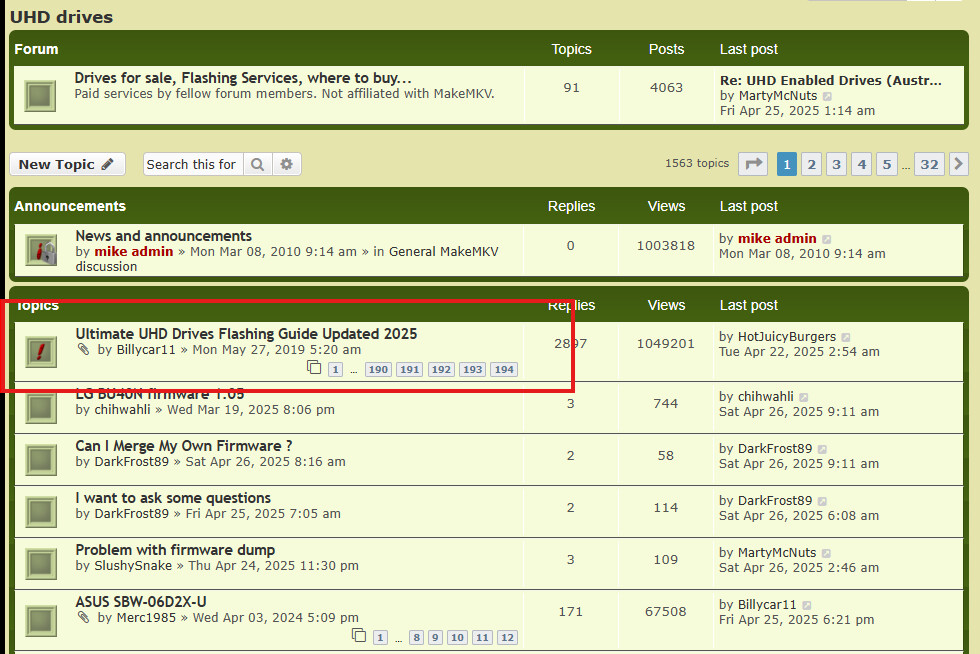980x654 pixels.
Task: Select page 2 in pagination
Action: click(812, 164)
